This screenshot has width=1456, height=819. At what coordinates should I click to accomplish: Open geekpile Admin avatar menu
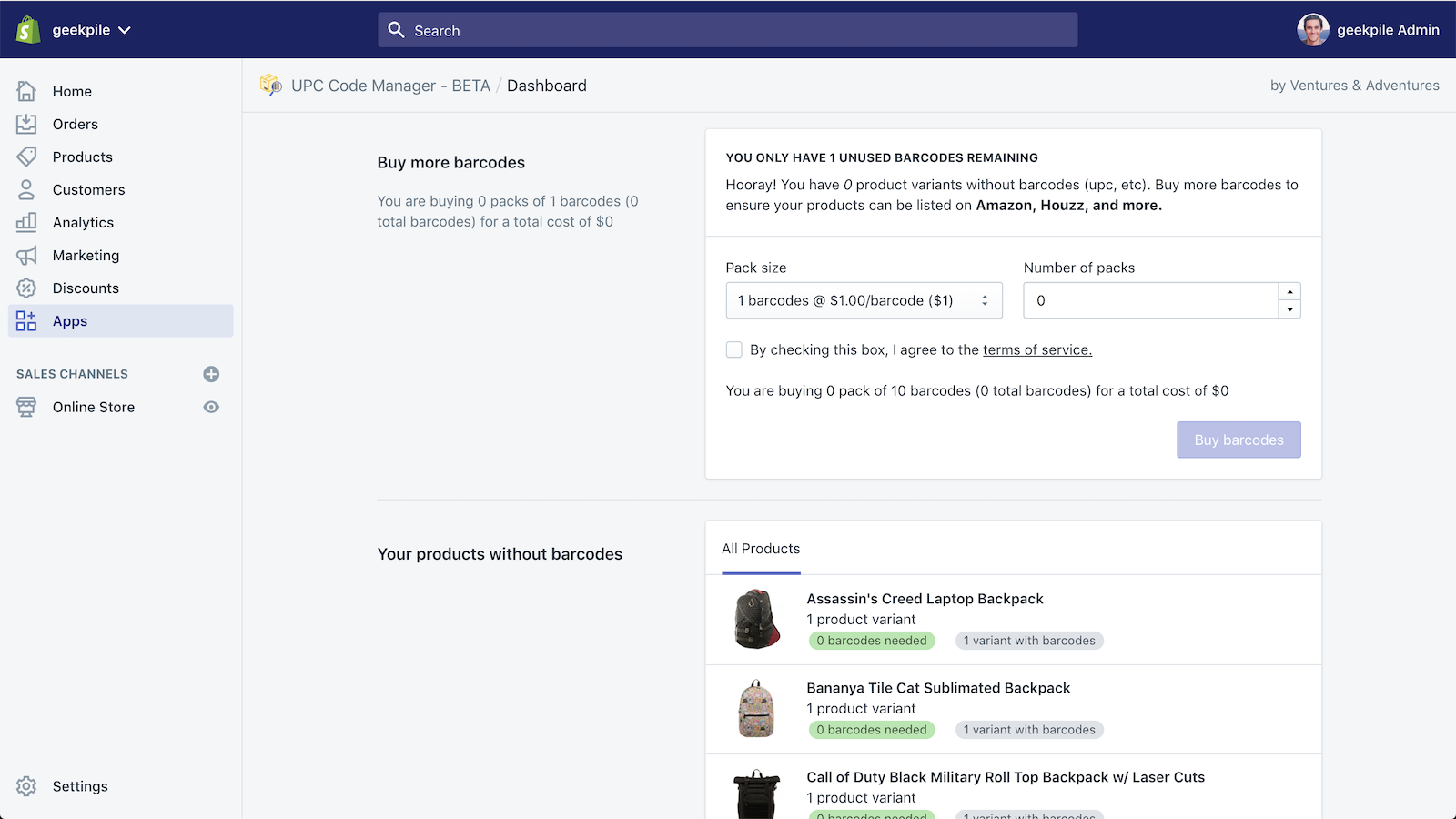click(x=1313, y=30)
